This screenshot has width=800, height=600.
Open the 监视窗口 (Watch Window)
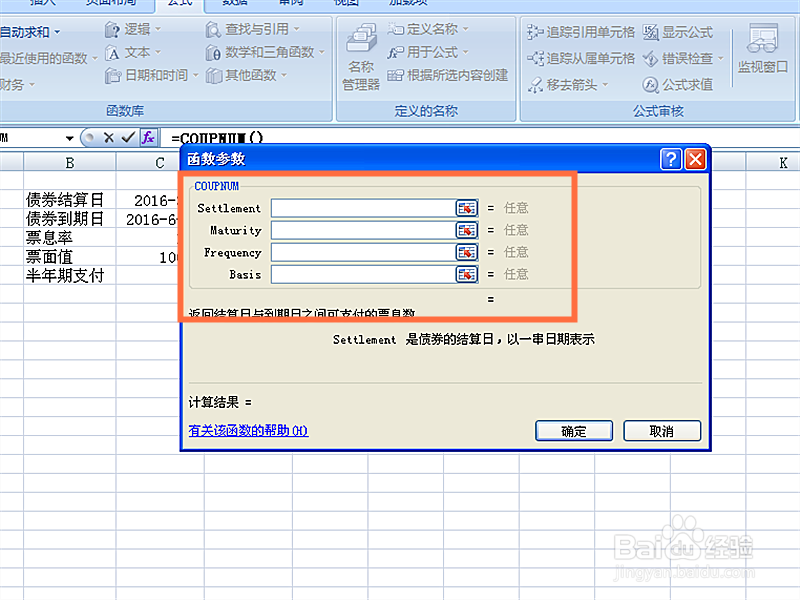point(763,49)
